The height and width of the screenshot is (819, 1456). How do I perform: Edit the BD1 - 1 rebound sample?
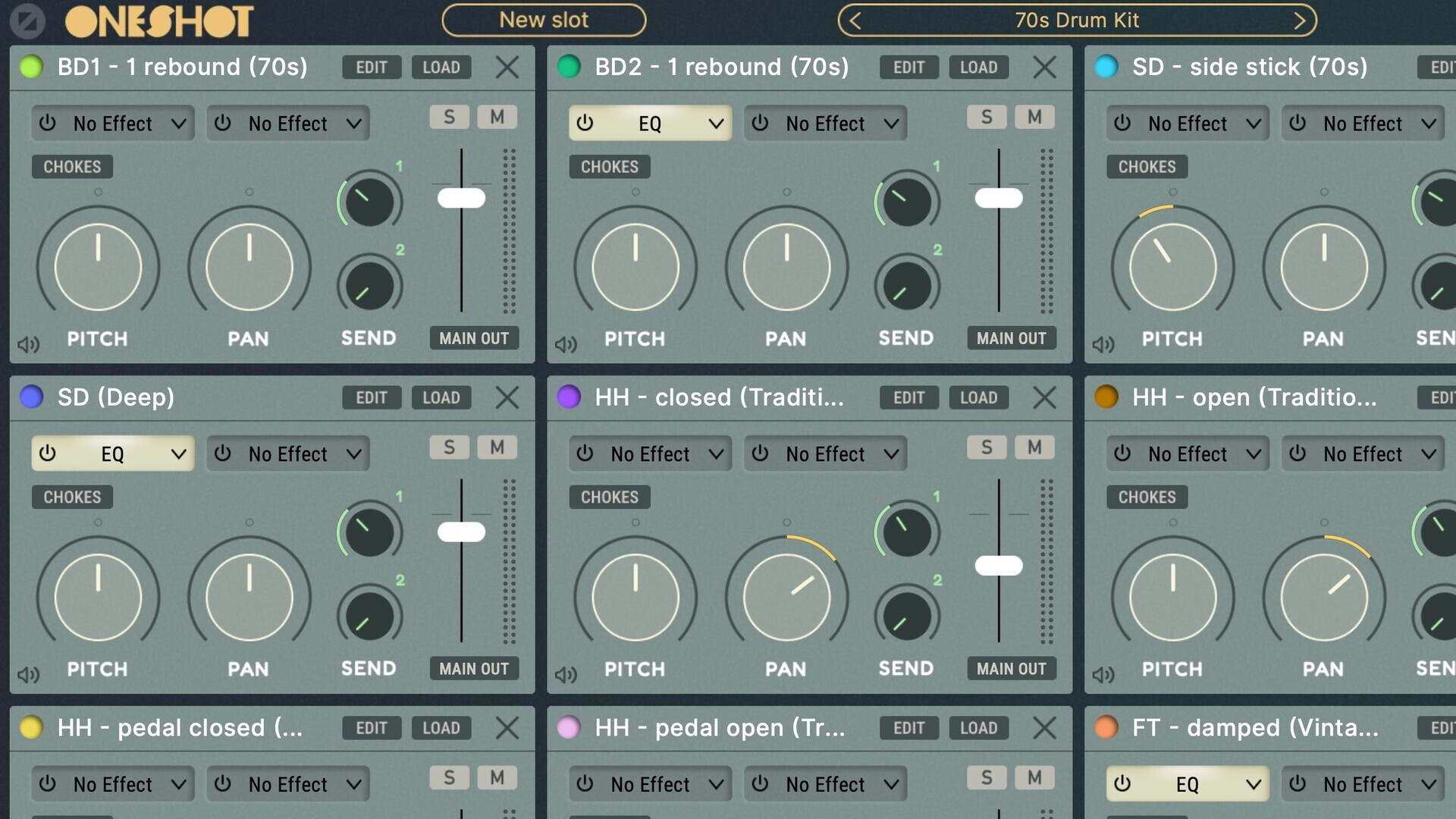pos(372,67)
